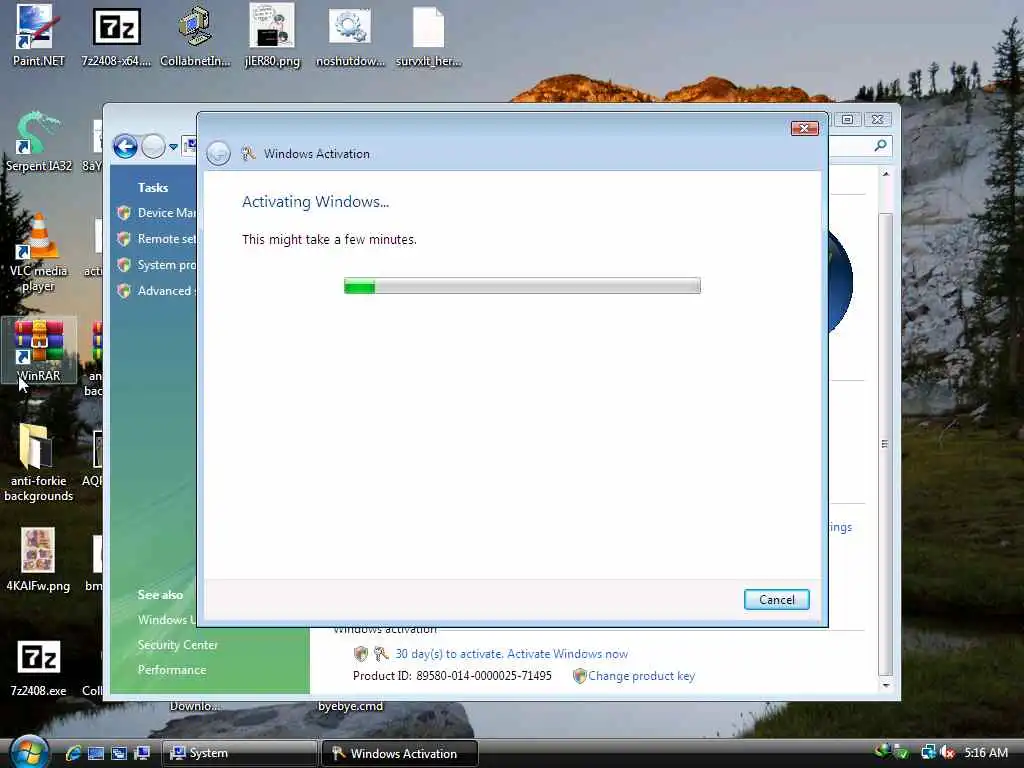Screen dimensions: 1024x768
Task: Open Windows Update under See also
Action: (167, 619)
